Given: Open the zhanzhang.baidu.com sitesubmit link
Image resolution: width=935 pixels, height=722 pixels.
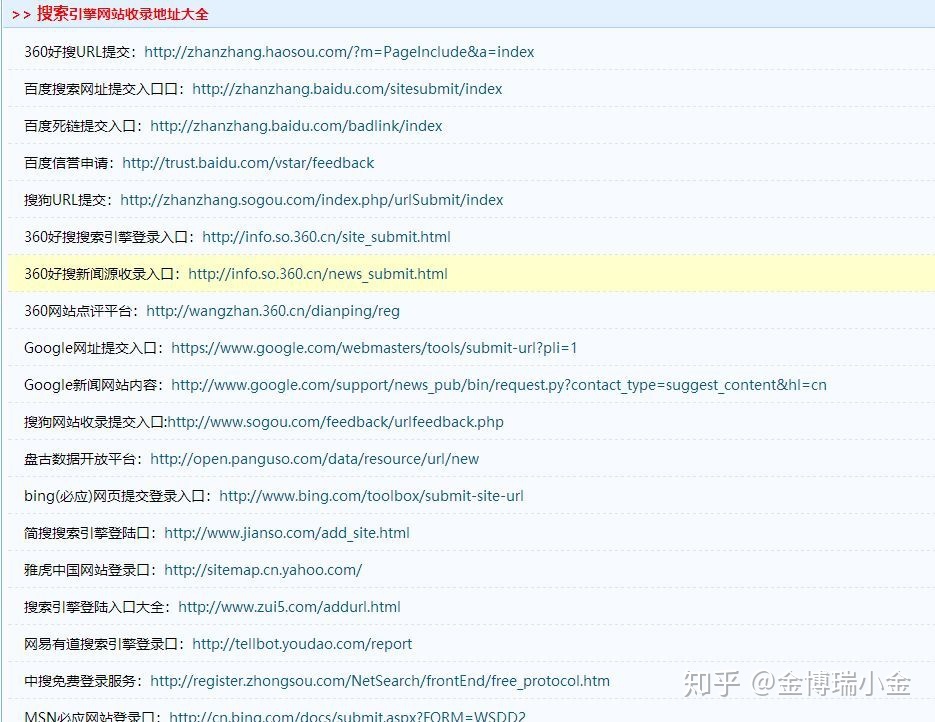Looking at the screenshot, I should 347,89.
